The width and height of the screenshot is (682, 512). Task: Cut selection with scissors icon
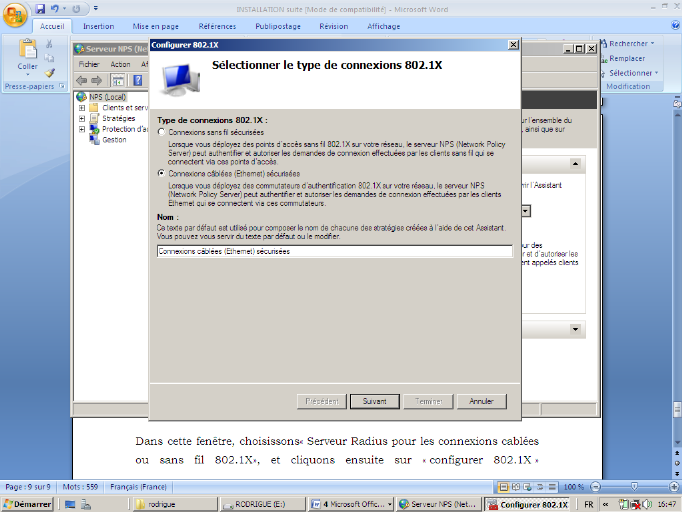pyautogui.click(x=49, y=44)
